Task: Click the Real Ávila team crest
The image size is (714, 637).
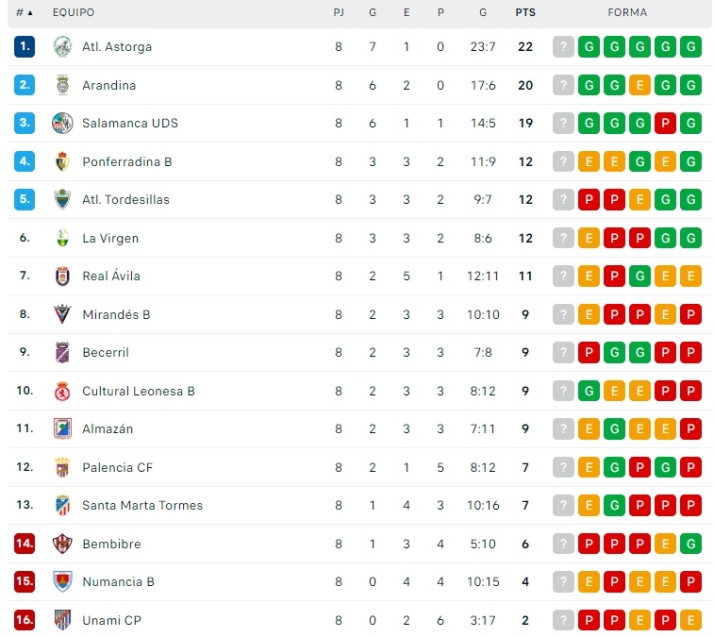Action: pos(63,276)
